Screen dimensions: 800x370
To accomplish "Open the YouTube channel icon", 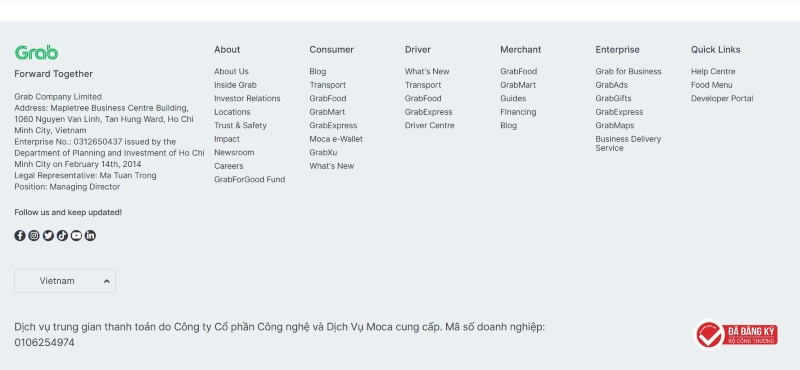I will [x=76, y=235].
